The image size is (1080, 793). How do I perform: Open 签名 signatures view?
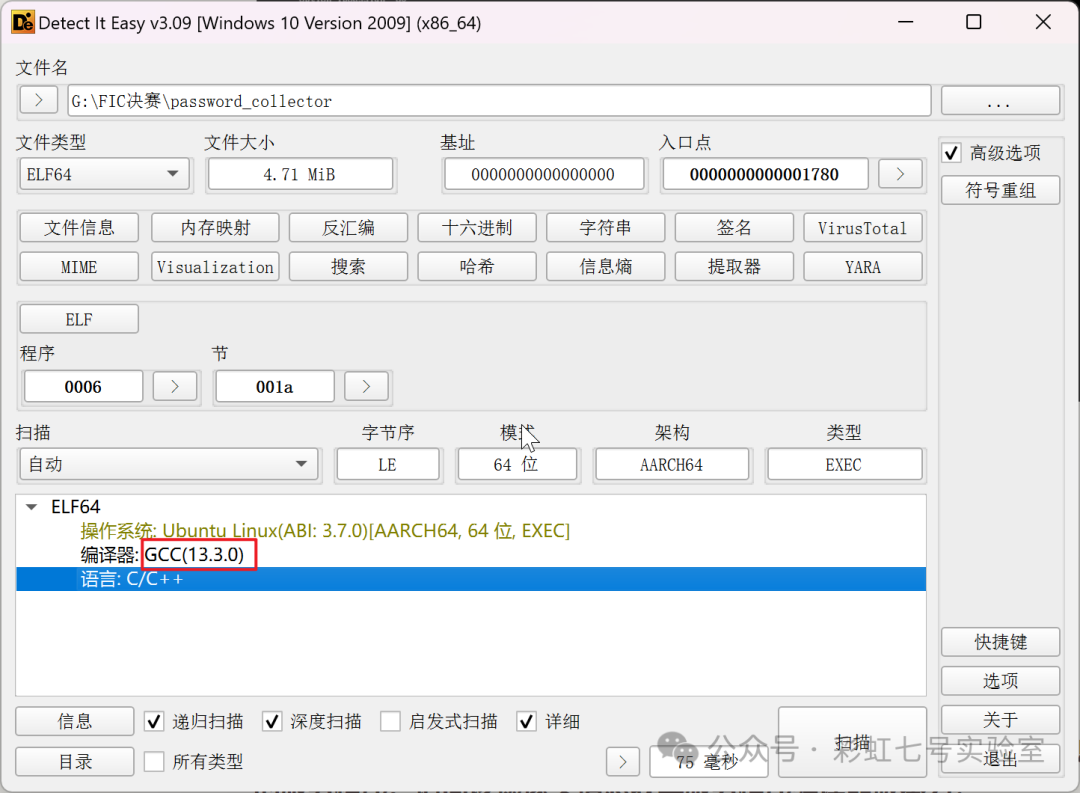pyautogui.click(x=734, y=228)
